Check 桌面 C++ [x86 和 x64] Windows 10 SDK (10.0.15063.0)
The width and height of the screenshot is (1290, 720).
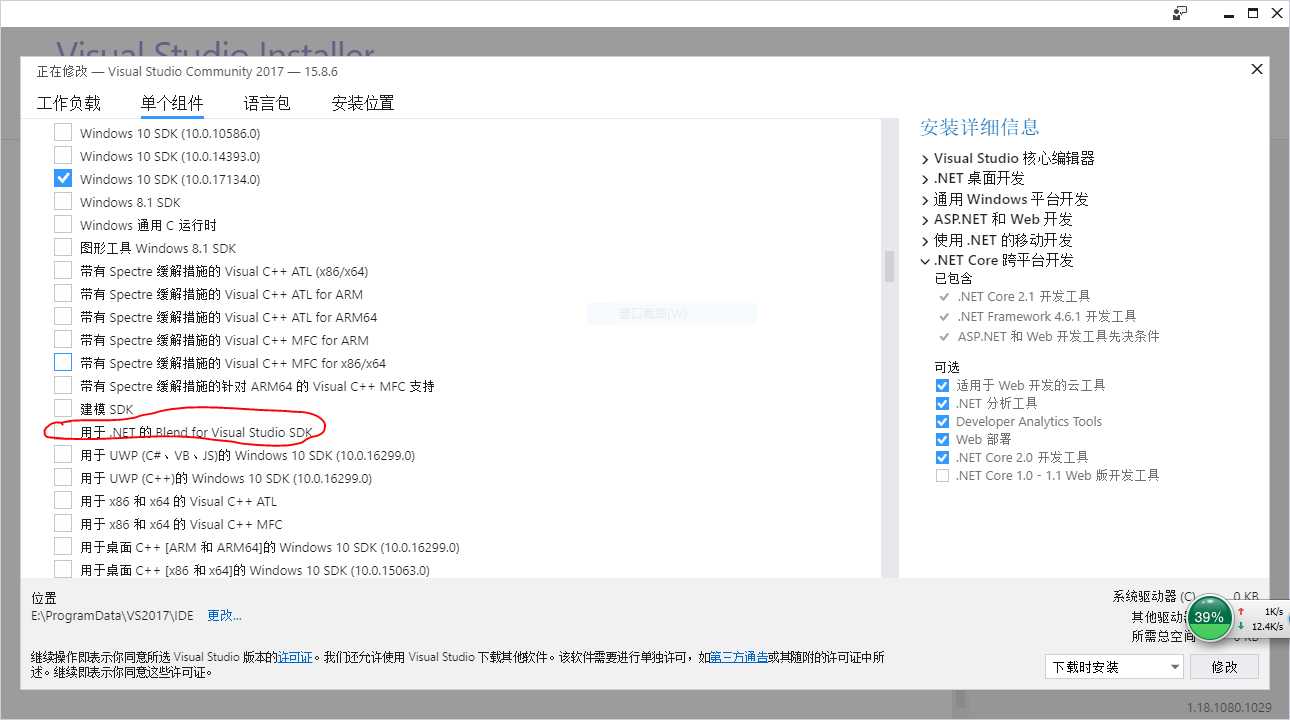[x=63, y=569]
